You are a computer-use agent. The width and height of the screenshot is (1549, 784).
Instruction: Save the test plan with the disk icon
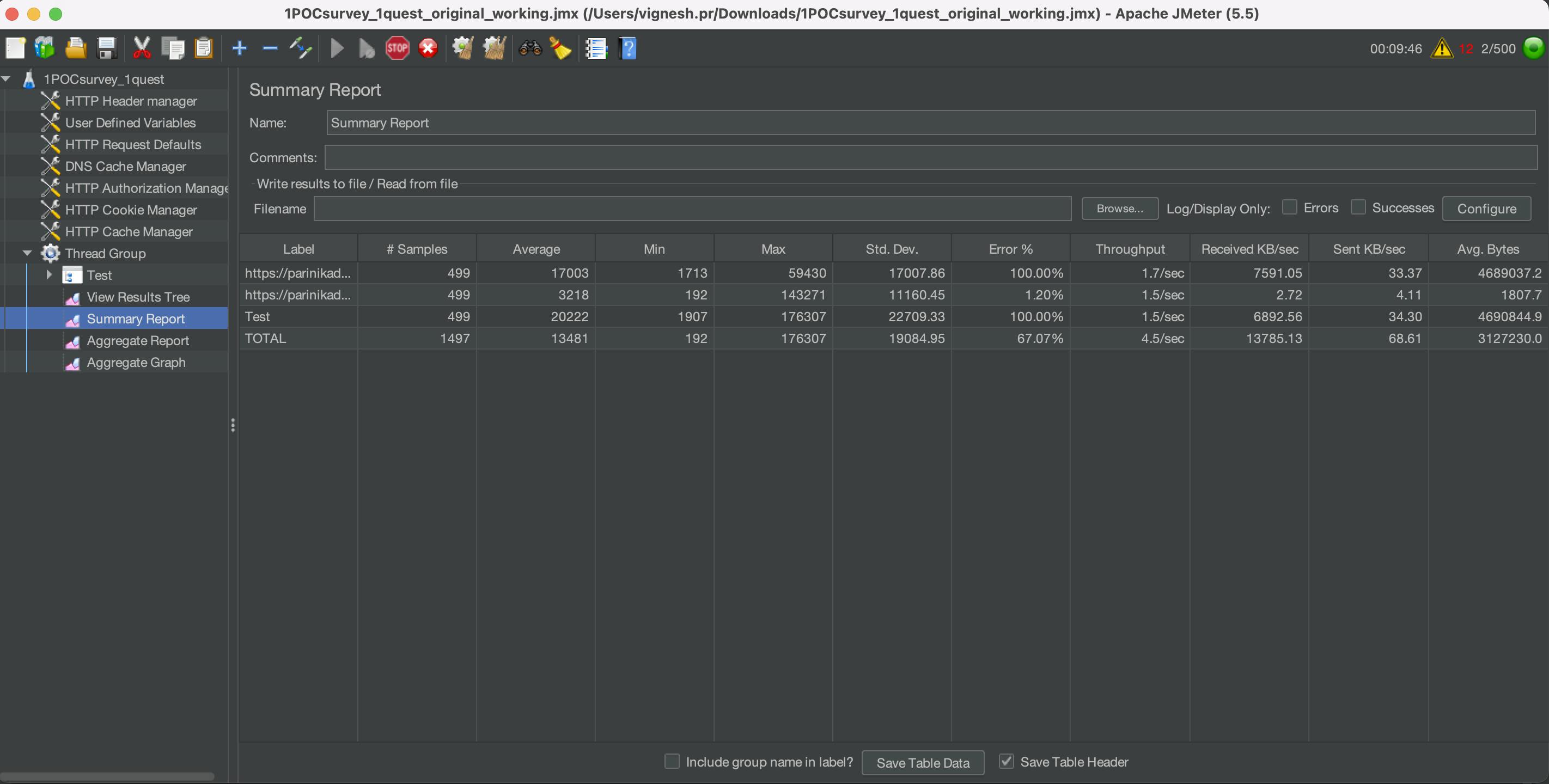coord(106,48)
